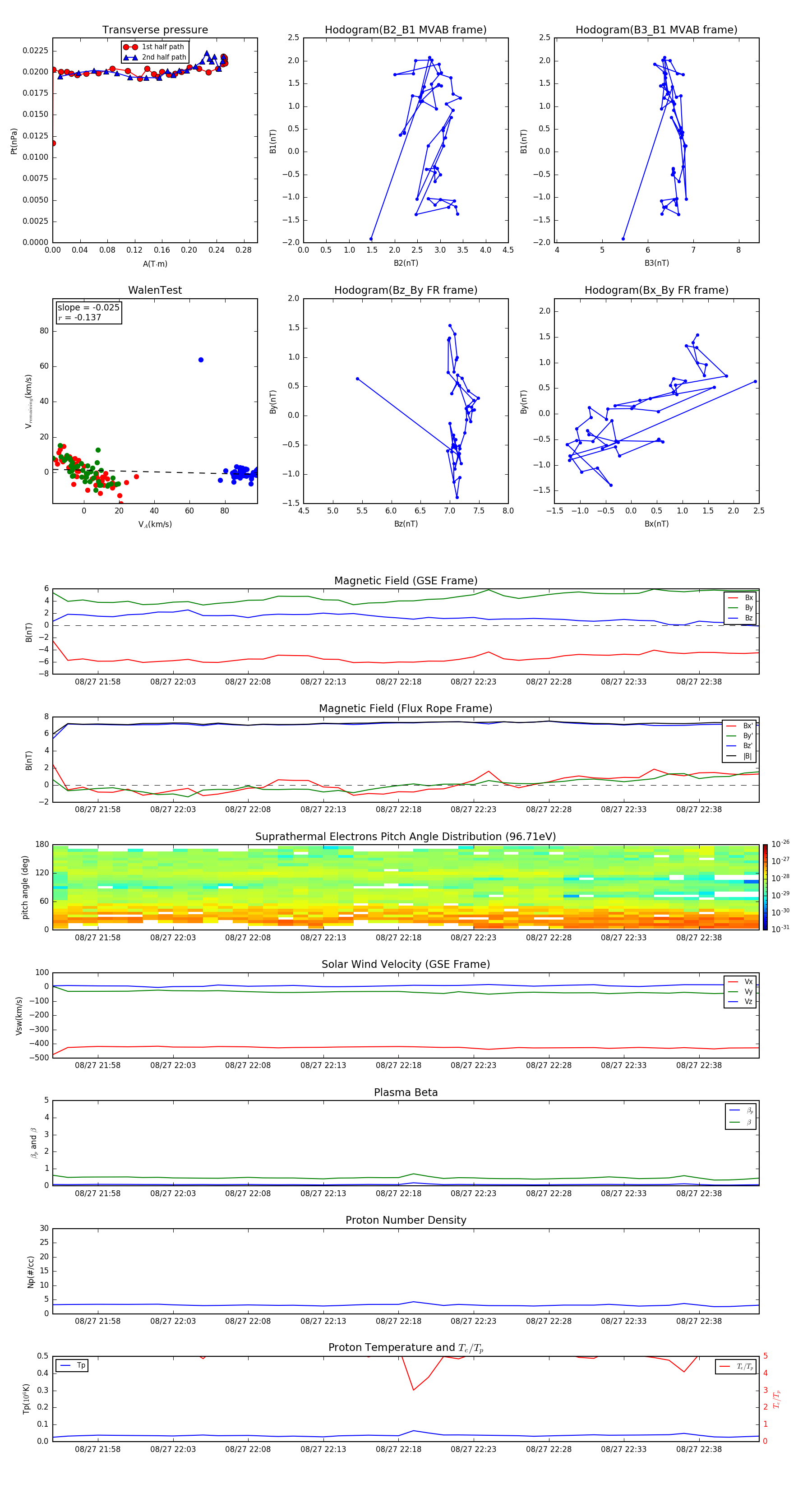This screenshot has height=1489, width=812.
Task: Select the '2nd half path' legend entry
Action: click(x=154, y=57)
